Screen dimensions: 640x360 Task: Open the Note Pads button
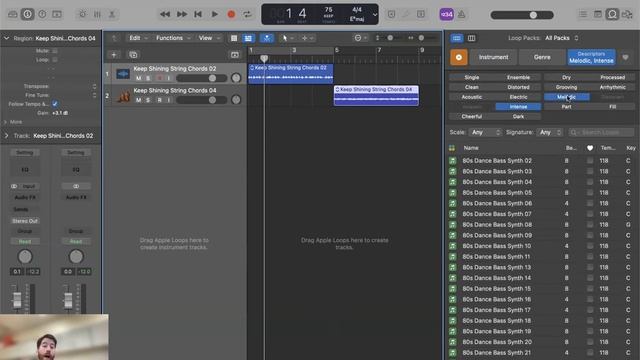coord(598,14)
